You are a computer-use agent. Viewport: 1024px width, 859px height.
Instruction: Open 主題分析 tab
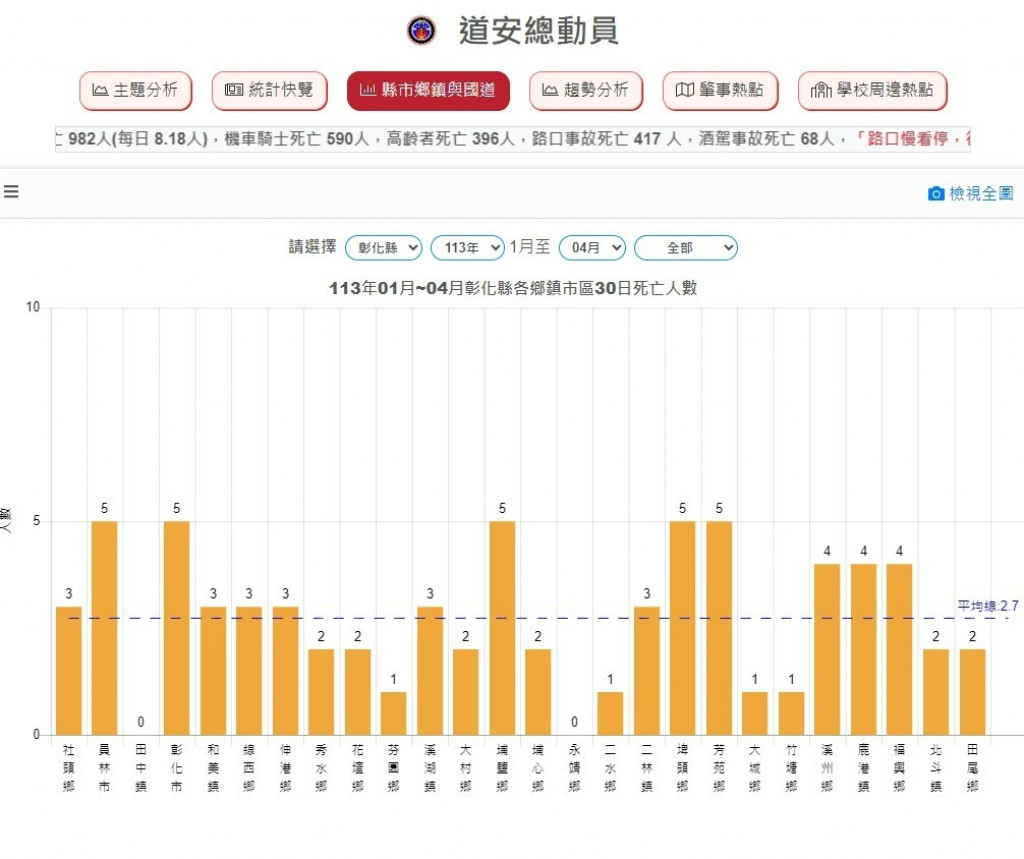tap(135, 91)
